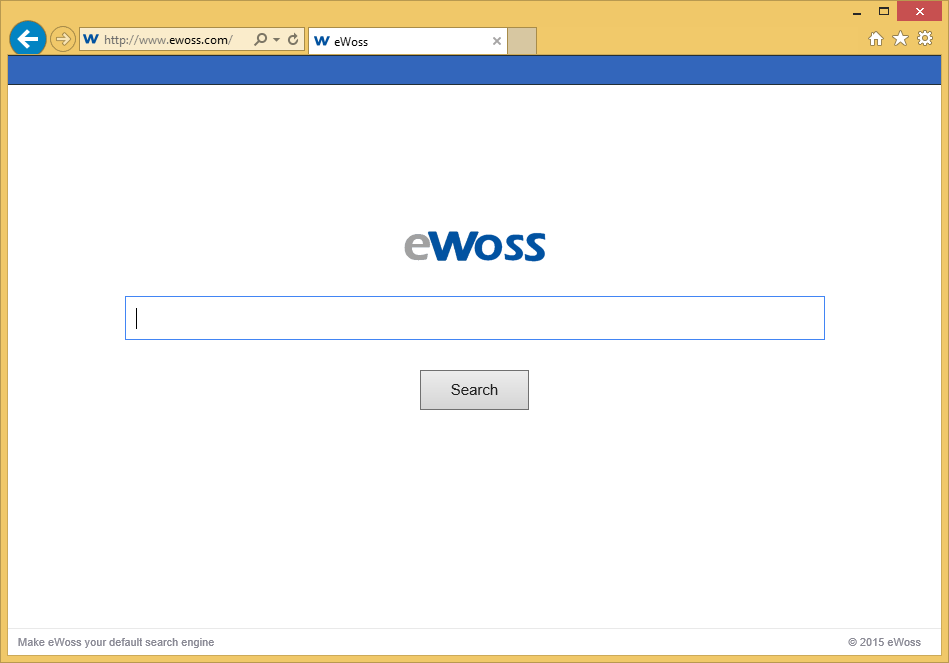
Task: Click the magnifier search icon in address bar
Action: pyautogui.click(x=261, y=40)
